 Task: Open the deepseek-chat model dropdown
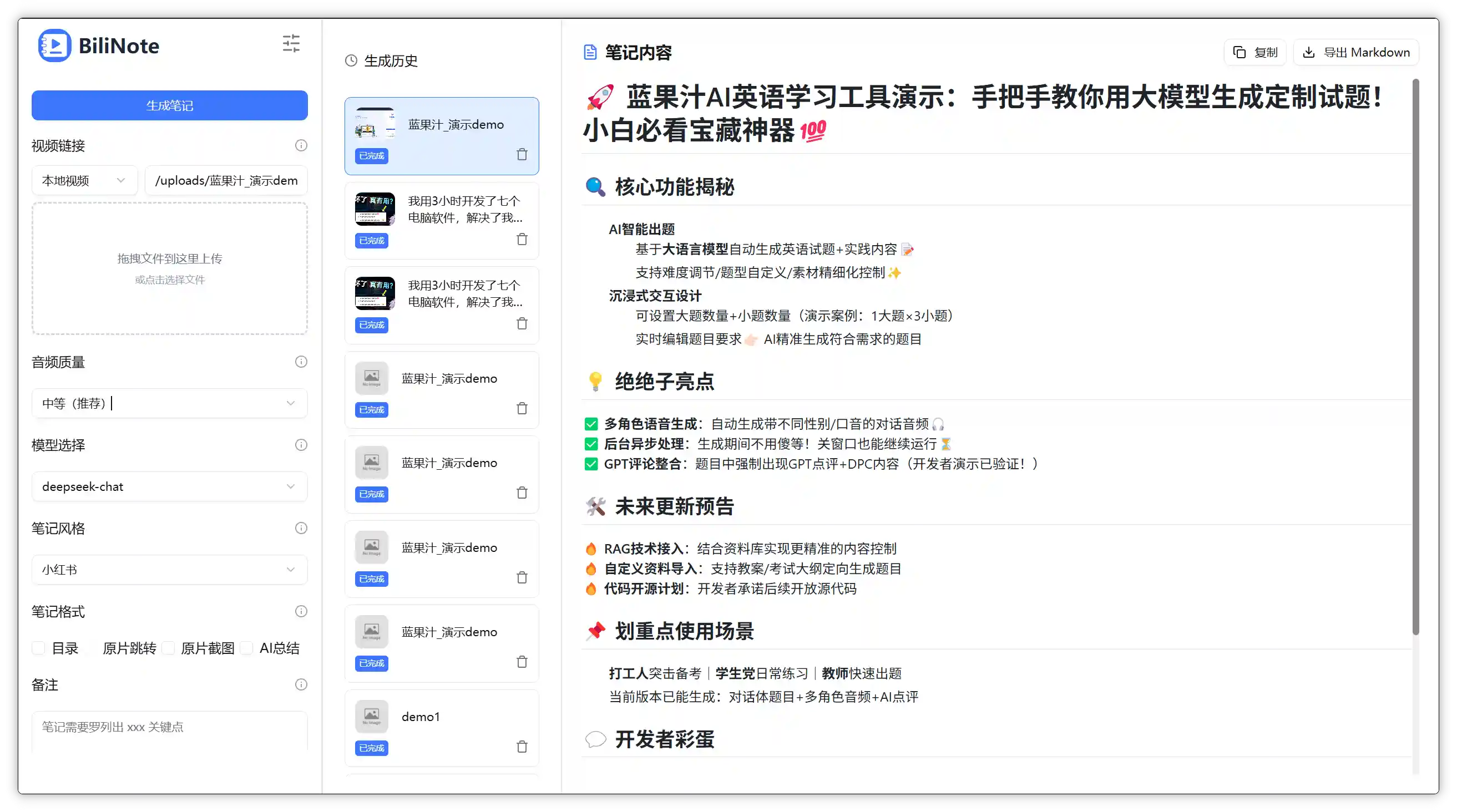click(x=169, y=486)
